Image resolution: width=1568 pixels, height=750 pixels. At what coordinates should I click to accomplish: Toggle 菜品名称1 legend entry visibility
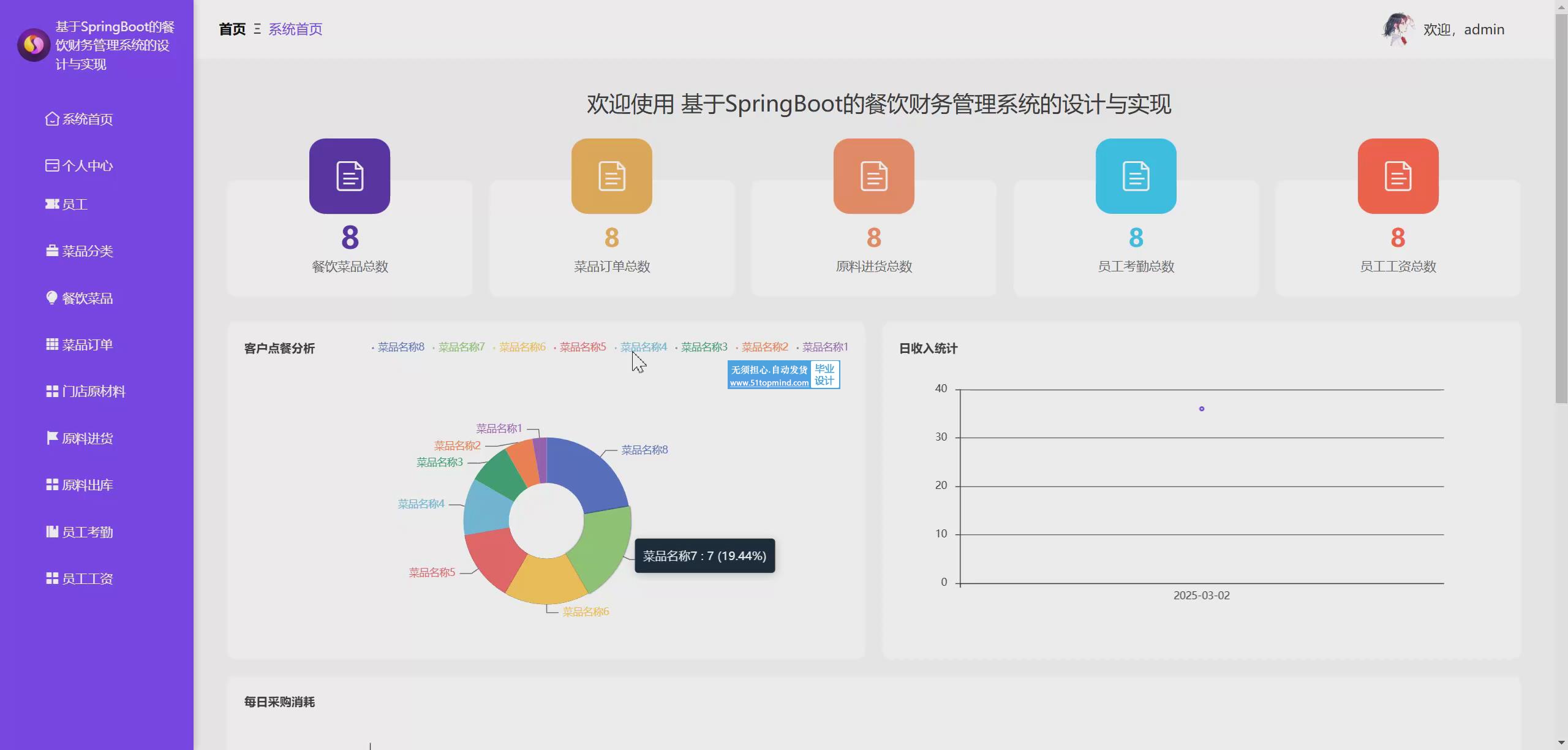(825, 347)
